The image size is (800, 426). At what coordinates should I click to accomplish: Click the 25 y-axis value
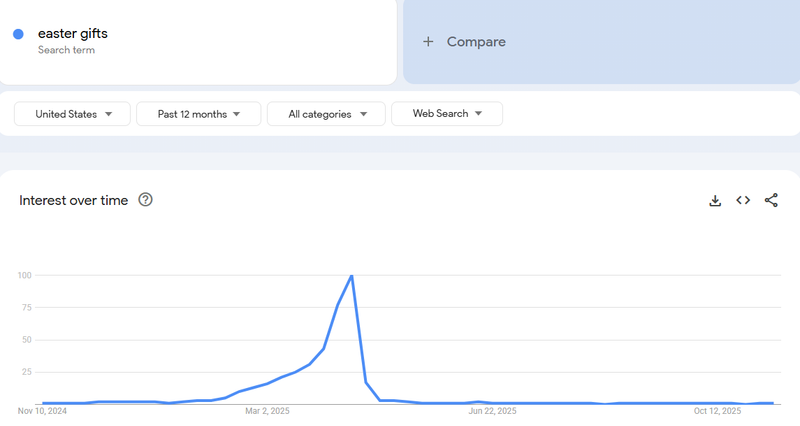(x=27, y=372)
